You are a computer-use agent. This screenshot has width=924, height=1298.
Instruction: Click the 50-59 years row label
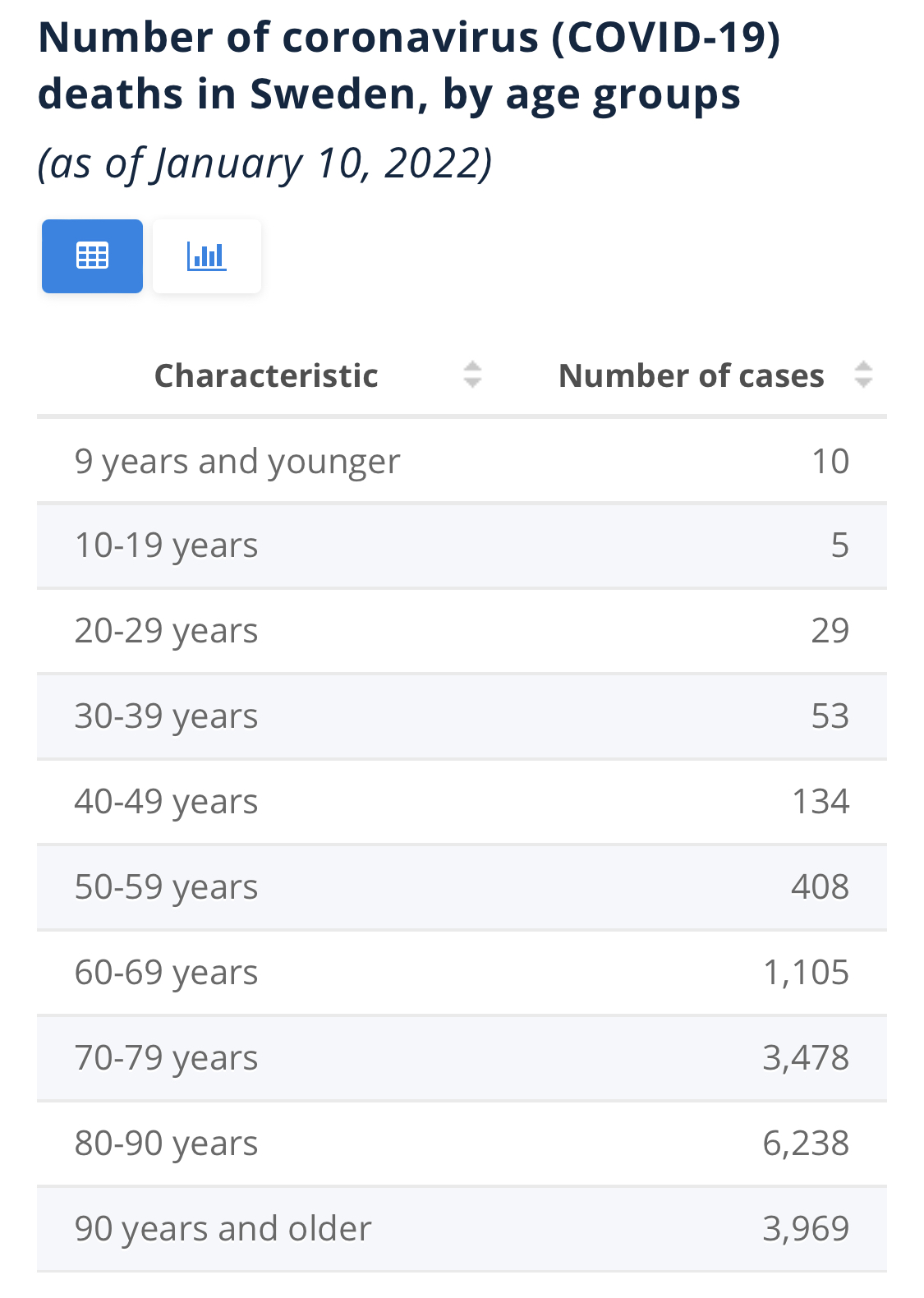click(166, 887)
